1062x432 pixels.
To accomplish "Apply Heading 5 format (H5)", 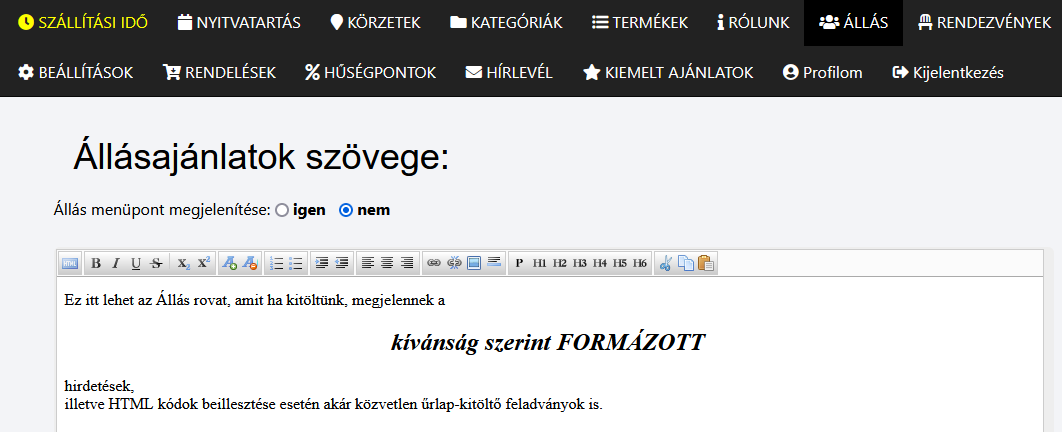I will pyautogui.click(x=620, y=263).
